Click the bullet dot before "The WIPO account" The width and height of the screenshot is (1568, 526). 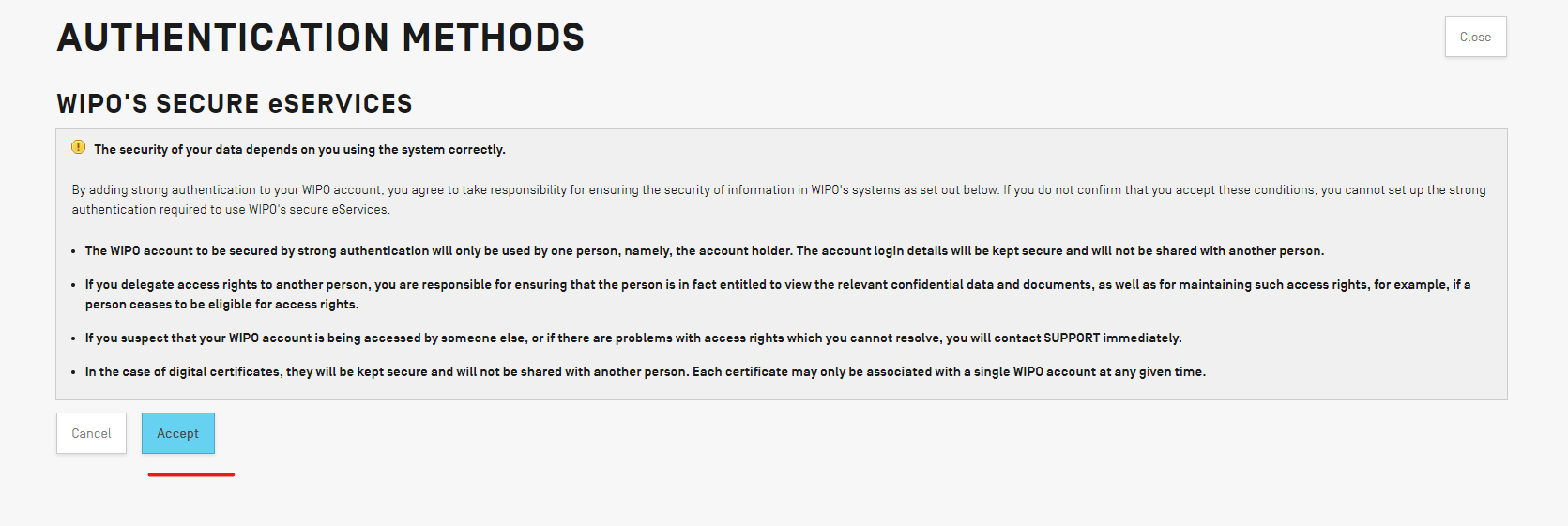pyautogui.click(x=74, y=251)
